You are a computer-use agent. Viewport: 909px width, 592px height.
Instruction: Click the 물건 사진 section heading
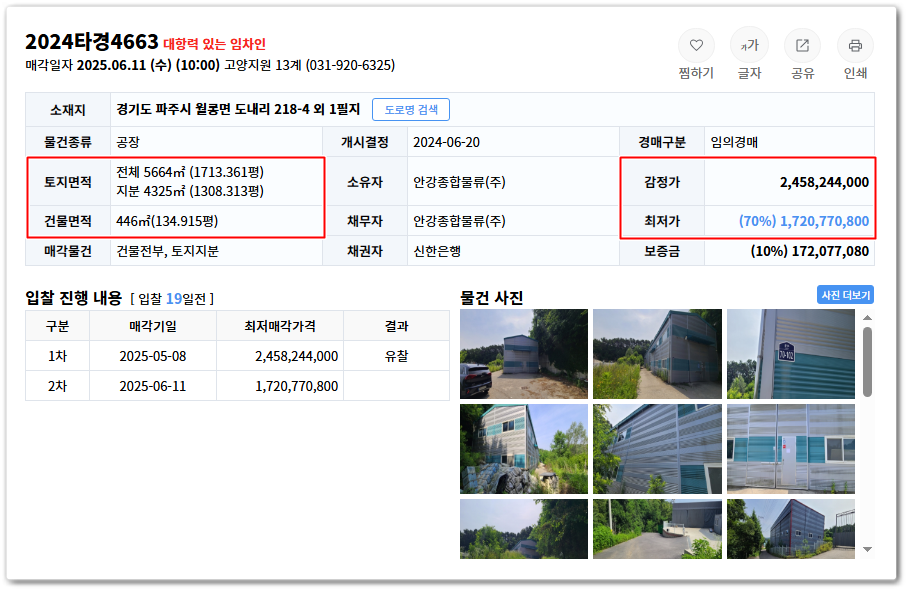(x=492, y=297)
